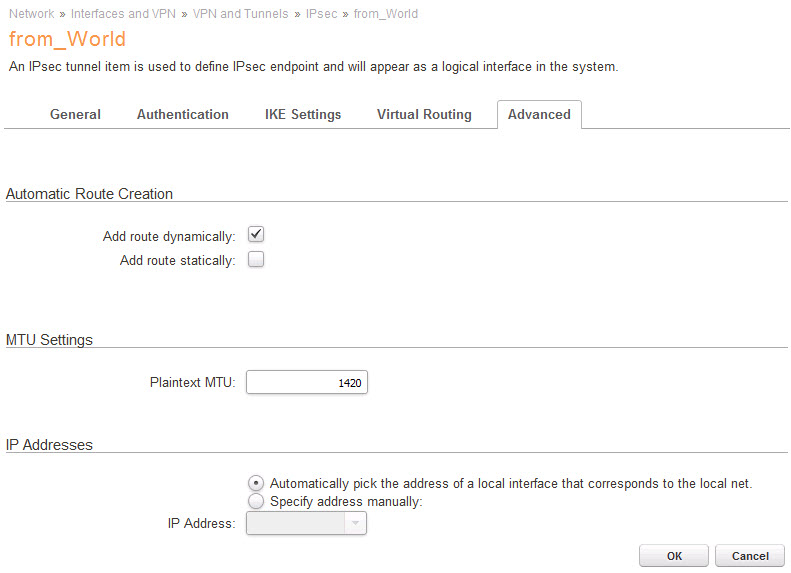Open the Authentication tab
This screenshot has width=791, height=573.
point(183,115)
